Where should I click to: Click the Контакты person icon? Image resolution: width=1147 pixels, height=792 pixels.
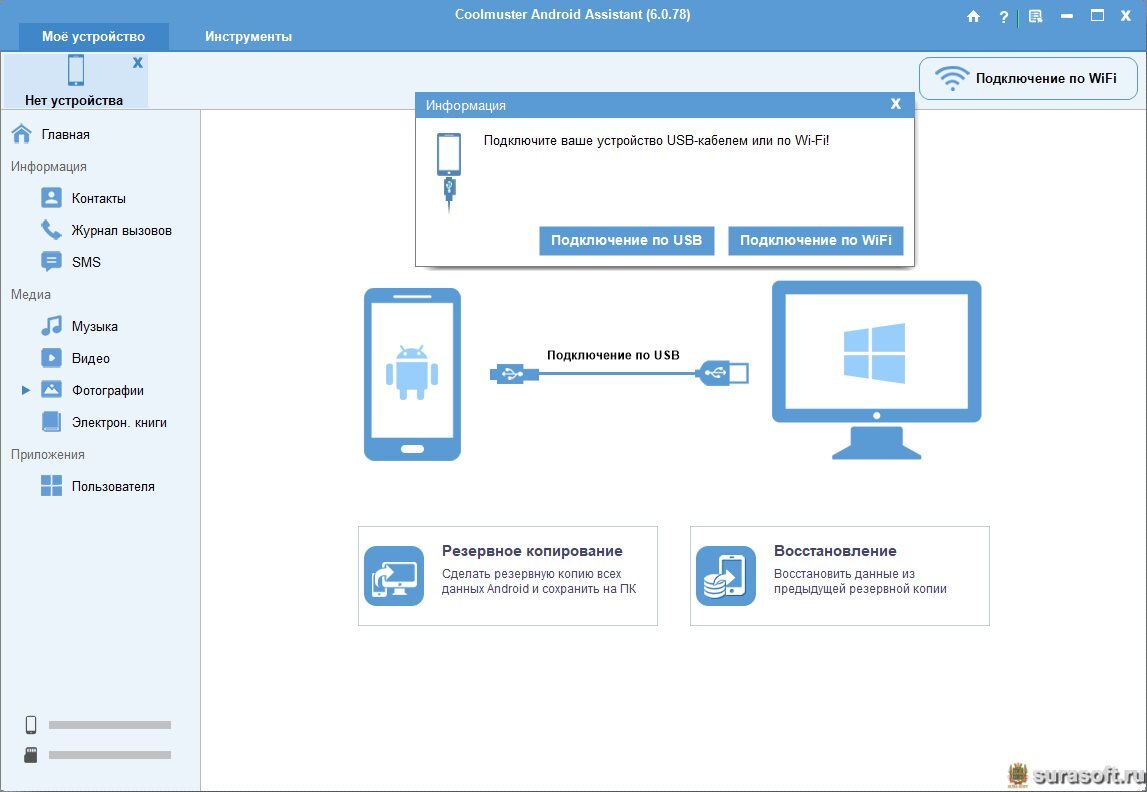(51, 197)
